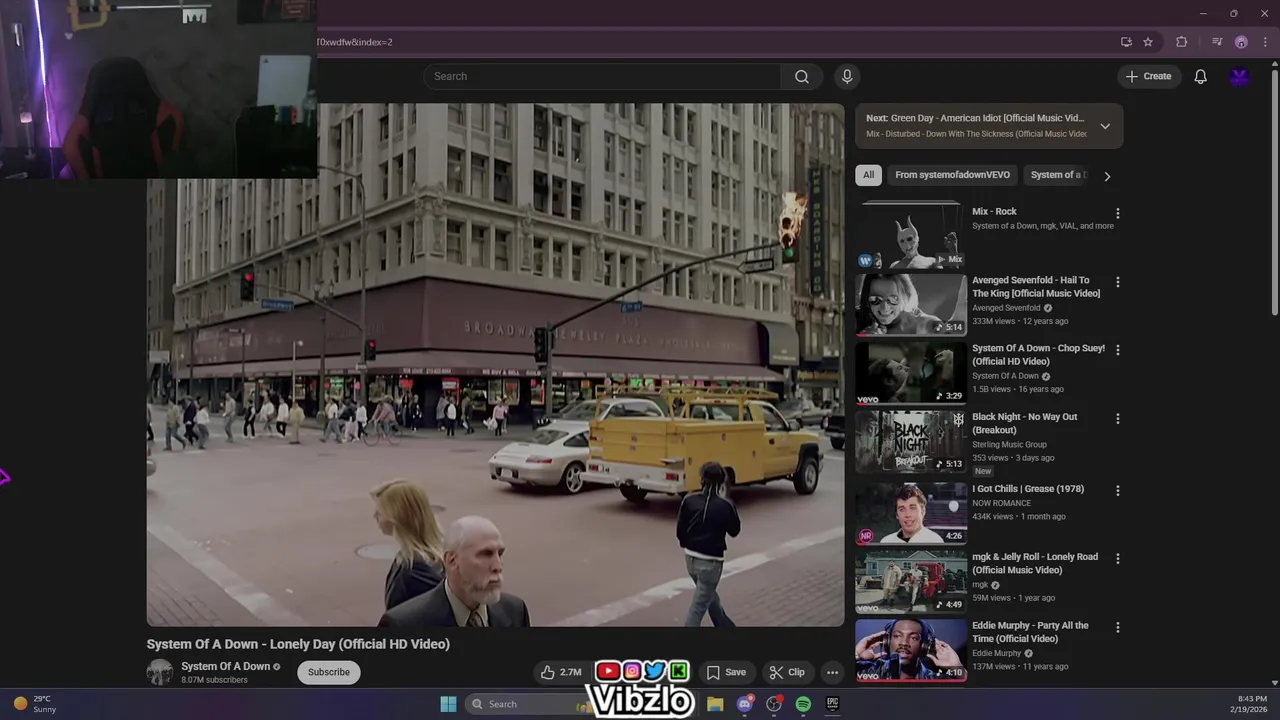Select the All filter chip
This screenshot has height=720, width=1280.
pyautogui.click(x=868, y=175)
